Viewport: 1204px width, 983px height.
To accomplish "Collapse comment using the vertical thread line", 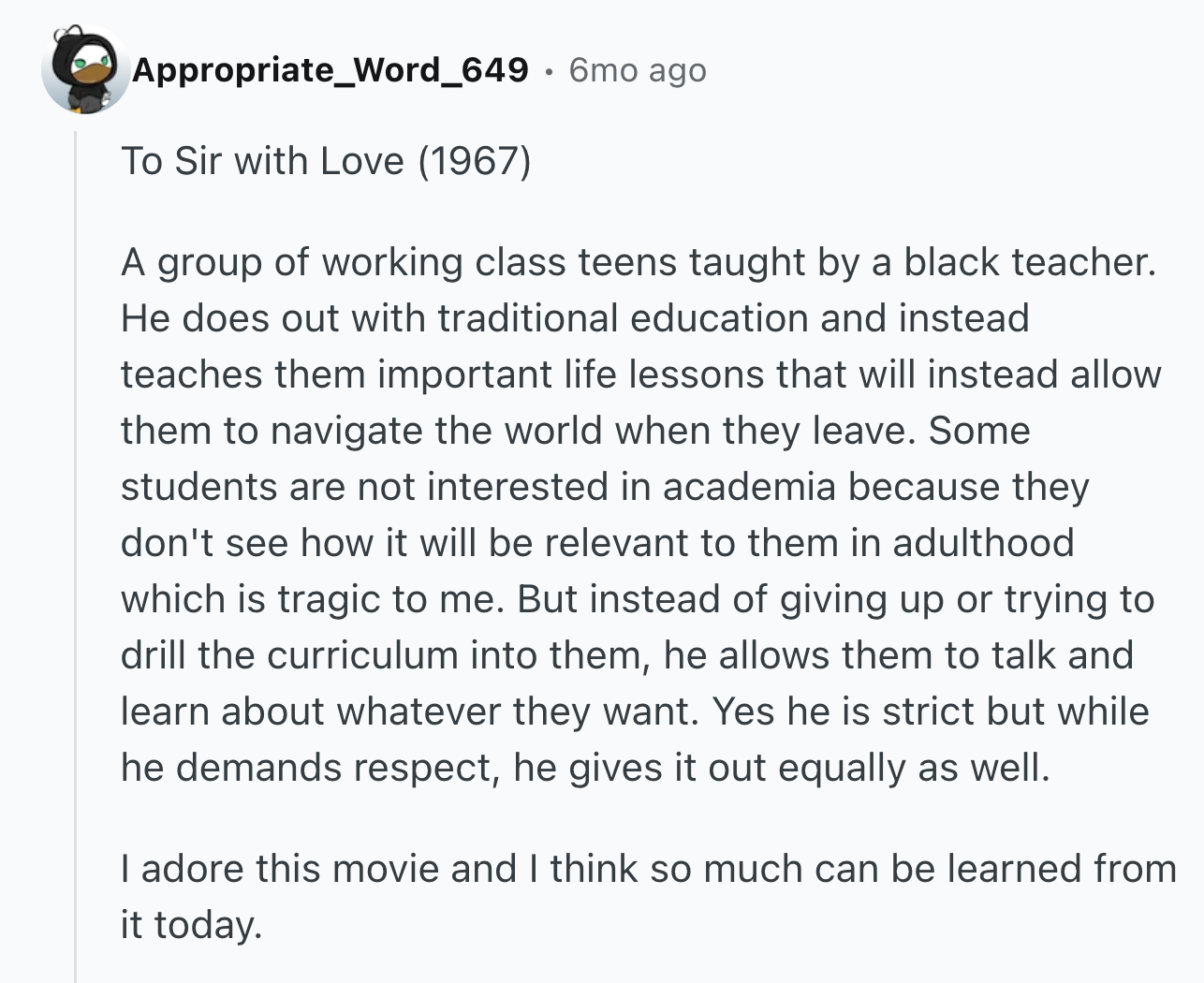I will coord(76,556).
